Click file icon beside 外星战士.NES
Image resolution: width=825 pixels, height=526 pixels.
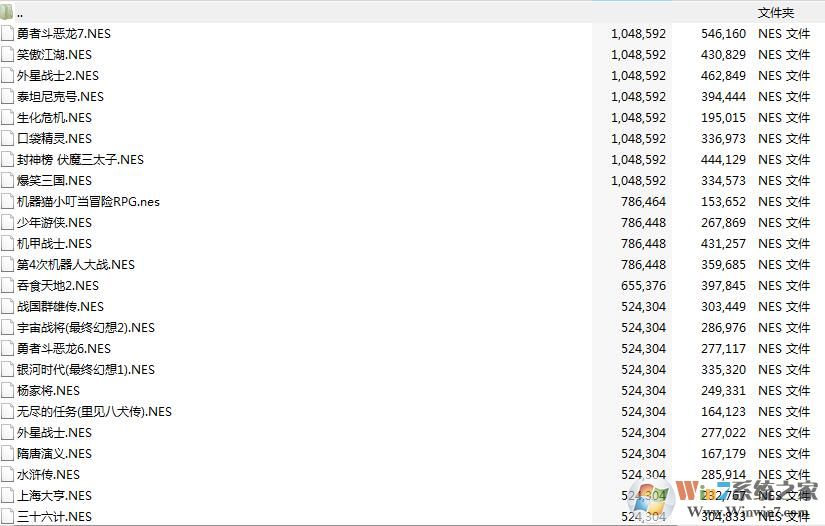tap(7, 433)
